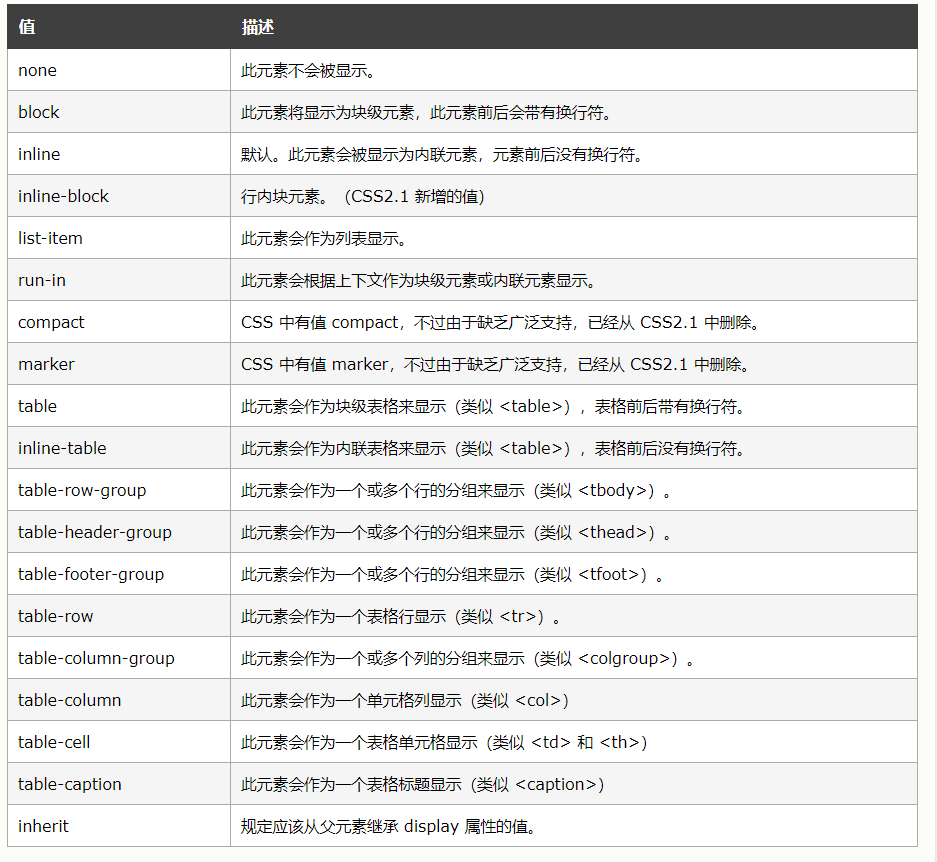Click description mentioning 根据上下文
The width and height of the screenshot is (937, 862).
pyautogui.click(x=419, y=280)
